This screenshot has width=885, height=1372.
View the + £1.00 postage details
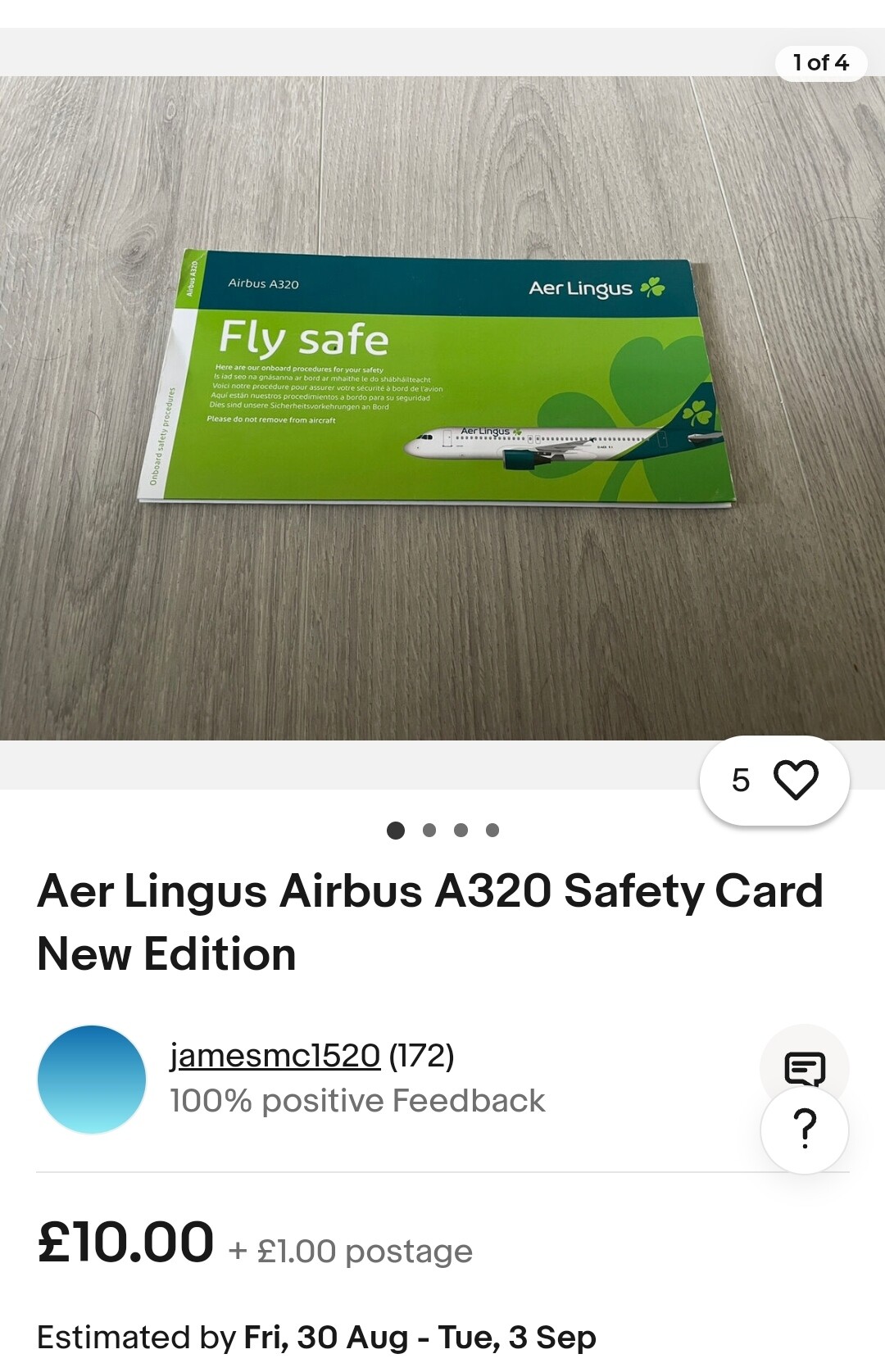point(351,1251)
